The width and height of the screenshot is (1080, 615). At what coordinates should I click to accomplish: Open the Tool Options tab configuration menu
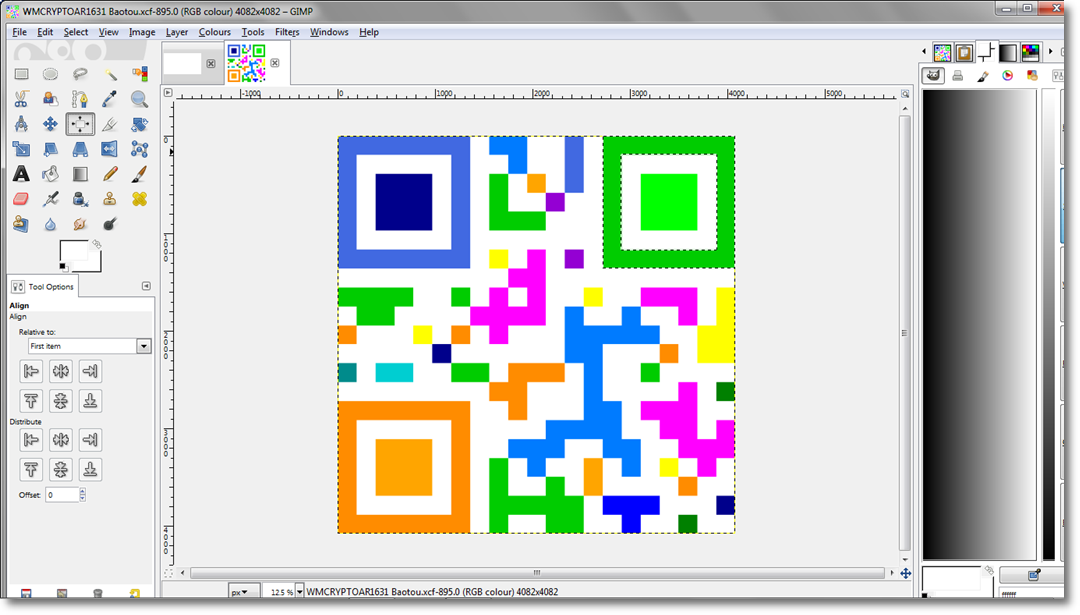[x=146, y=286]
